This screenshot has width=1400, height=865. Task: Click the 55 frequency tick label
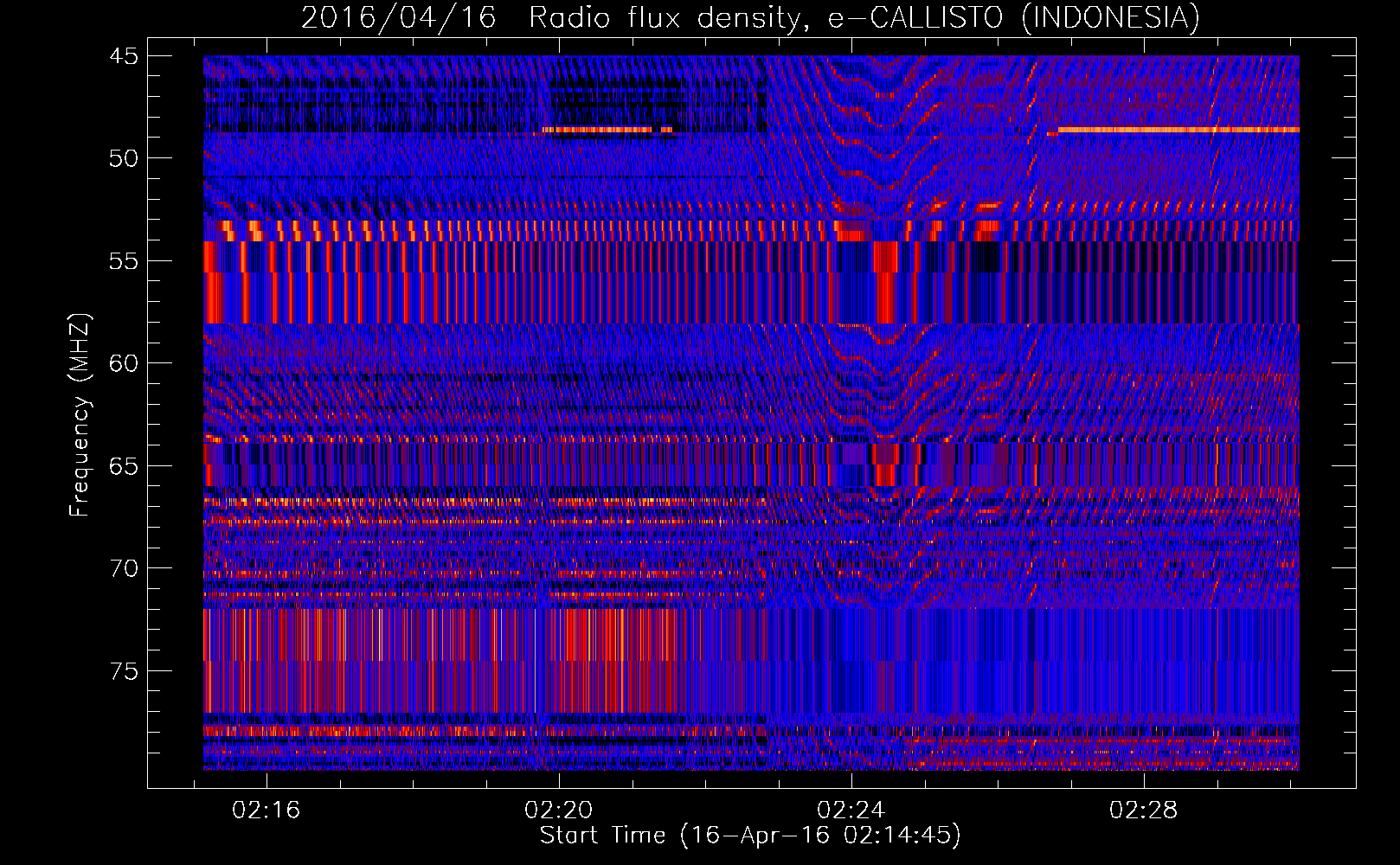pos(124,261)
